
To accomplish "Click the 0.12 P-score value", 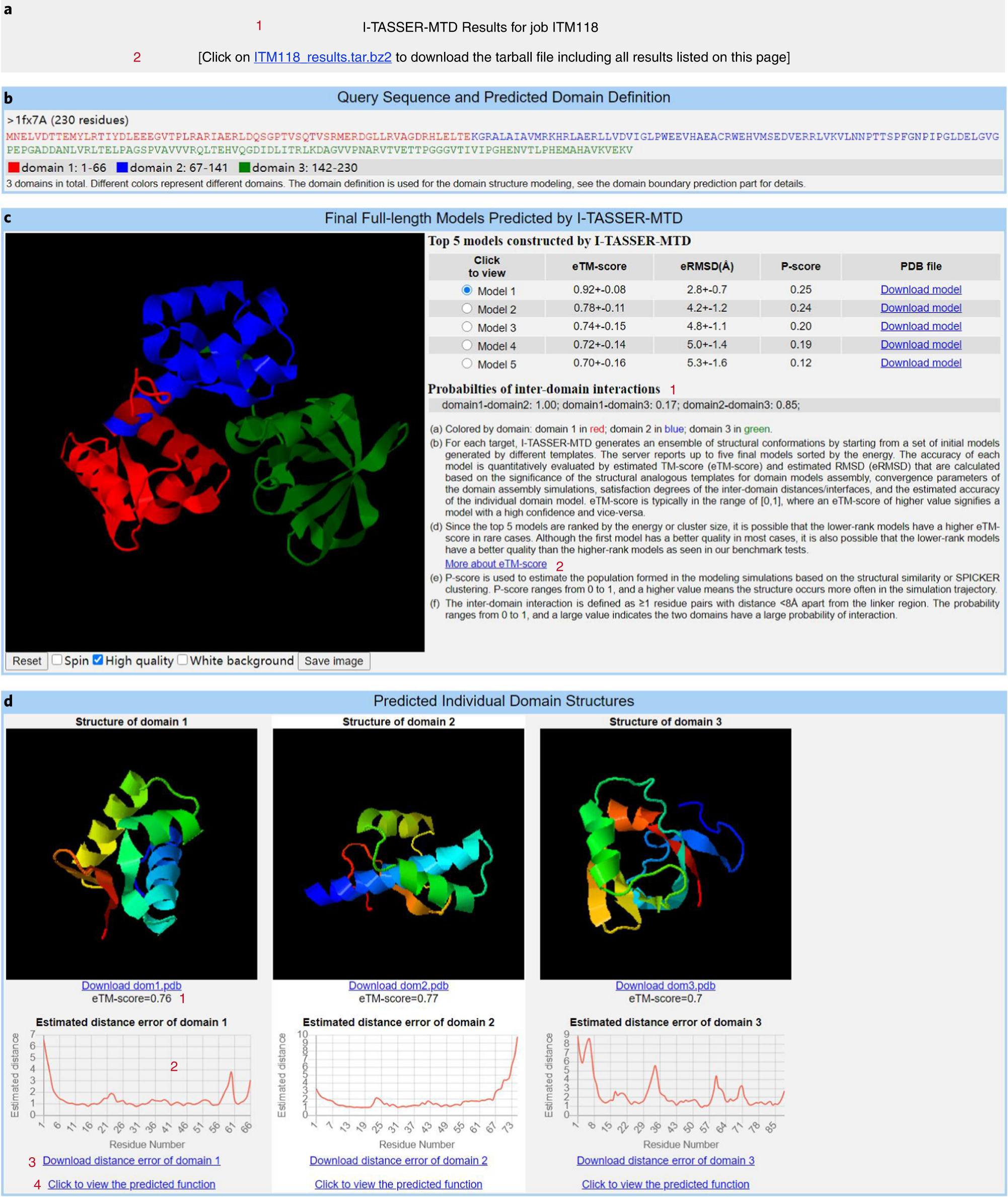I will (x=801, y=363).
